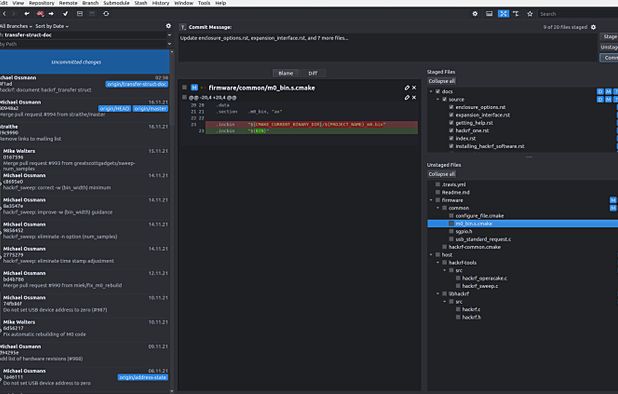Stage .travis.yml by ticking its checkbox
618x394 pixels.
click(438, 184)
